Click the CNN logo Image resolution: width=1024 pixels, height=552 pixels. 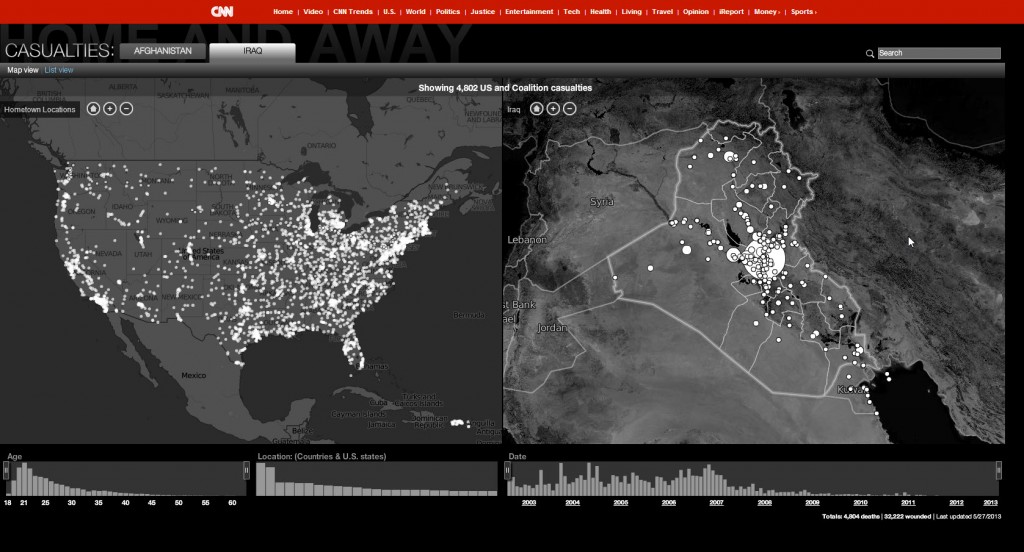pos(221,12)
